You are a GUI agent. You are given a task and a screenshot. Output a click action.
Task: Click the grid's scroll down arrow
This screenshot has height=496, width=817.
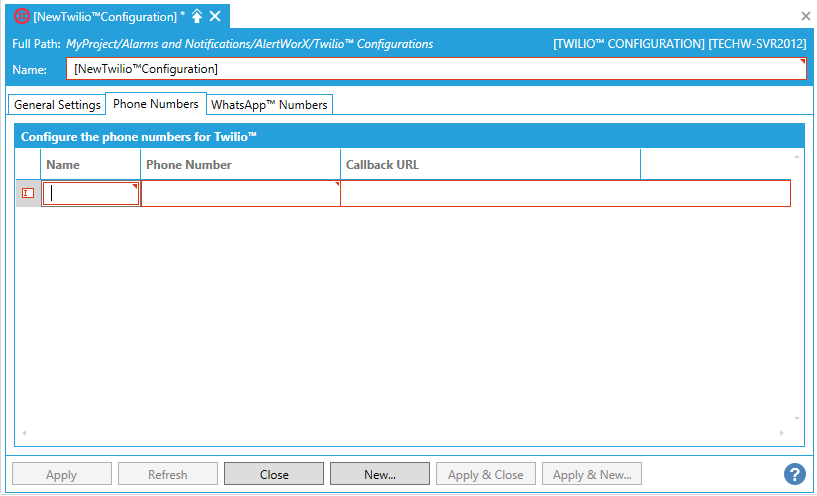[x=797, y=419]
